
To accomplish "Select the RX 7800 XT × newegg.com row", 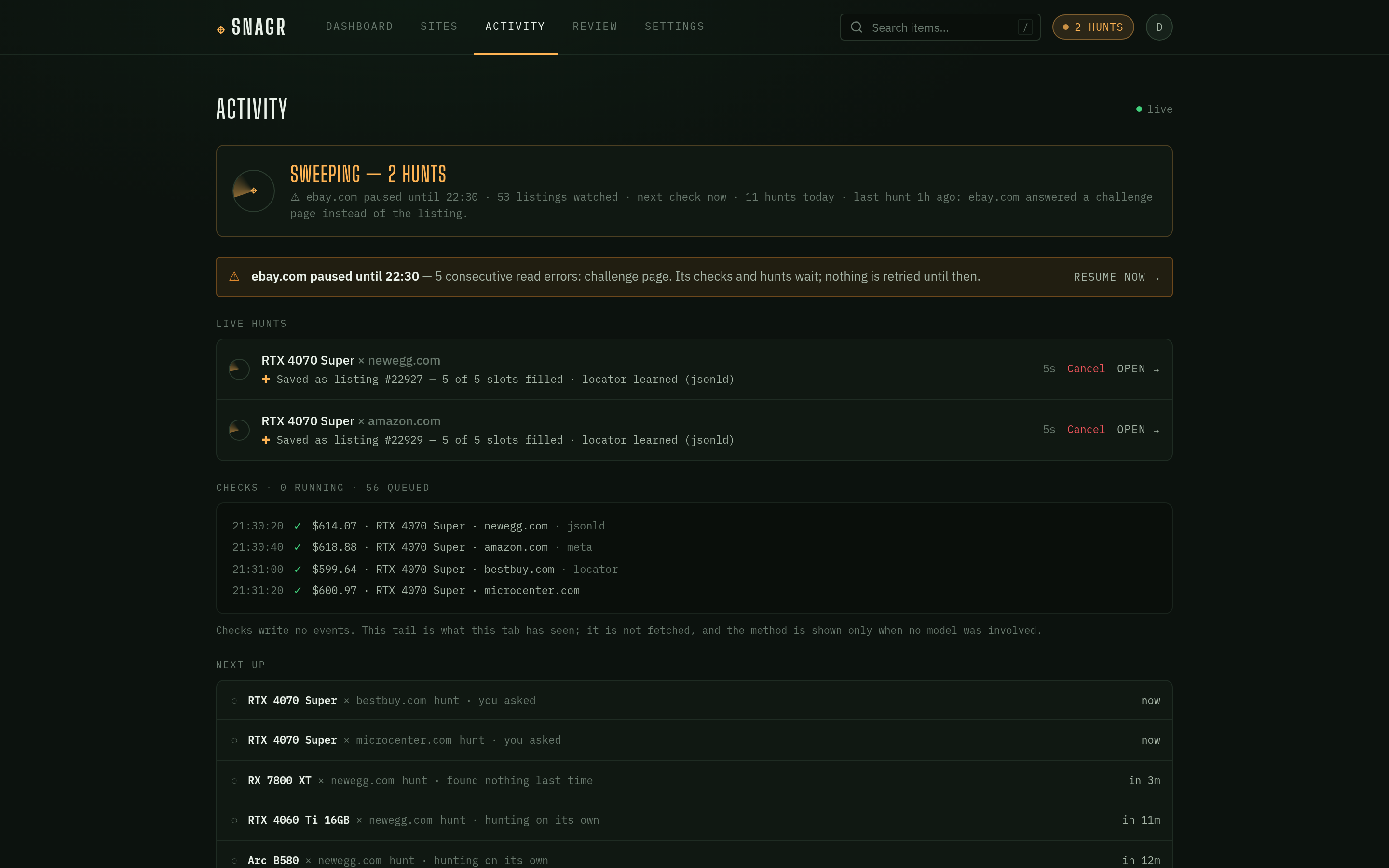I will [694, 780].
